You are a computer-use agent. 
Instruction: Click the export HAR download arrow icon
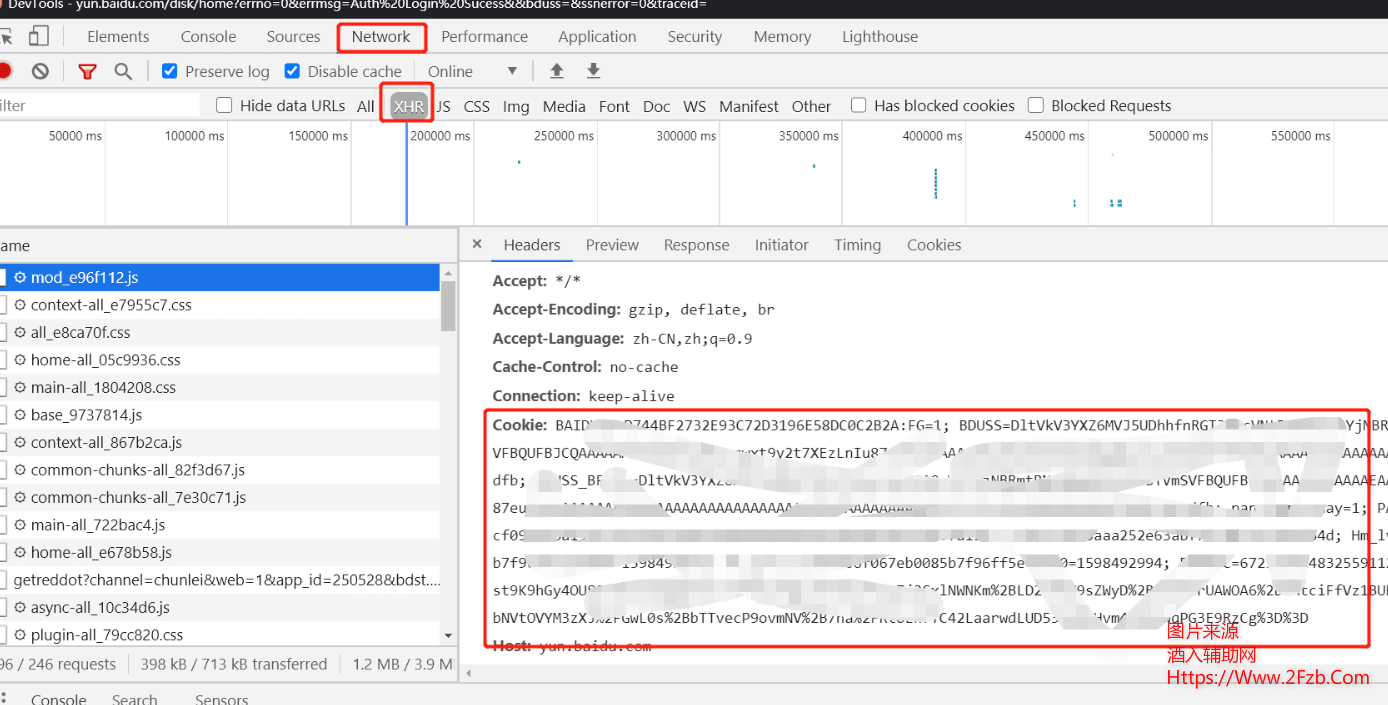(x=593, y=71)
